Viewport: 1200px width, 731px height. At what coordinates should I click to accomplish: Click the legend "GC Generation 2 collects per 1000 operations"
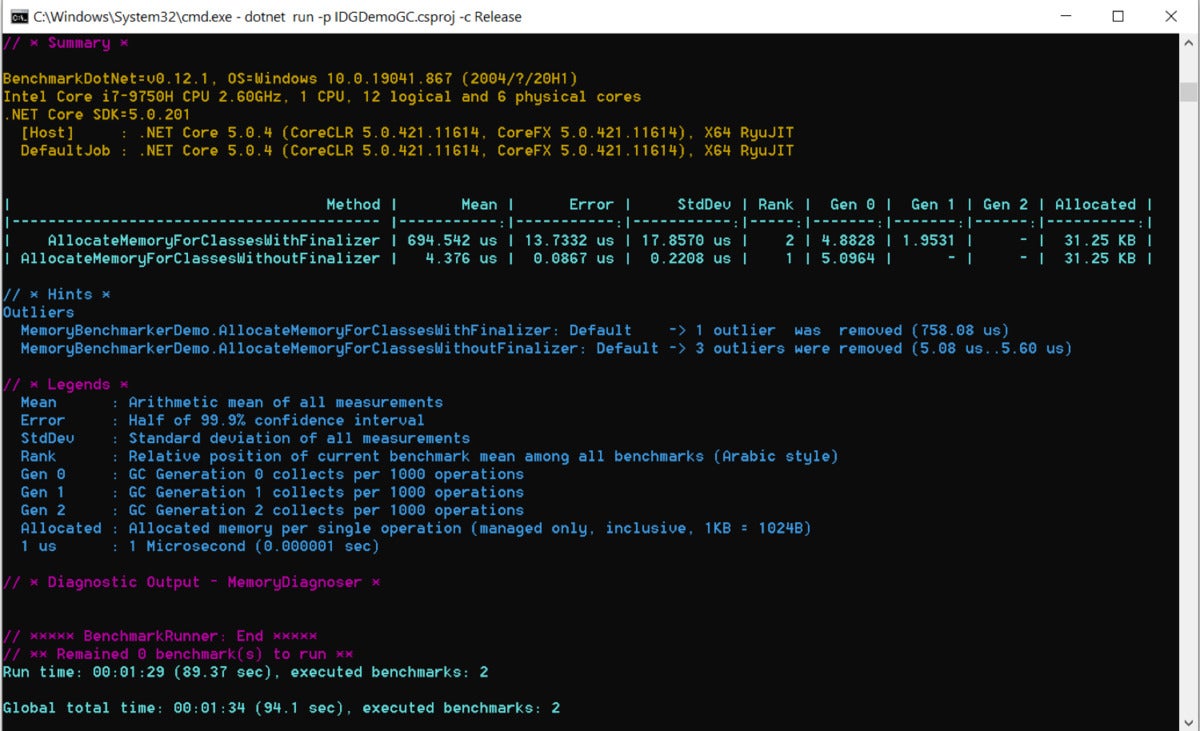pos(326,511)
